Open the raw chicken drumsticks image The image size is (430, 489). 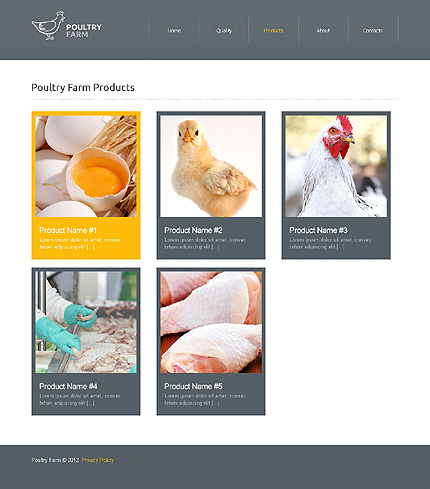tap(211, 322)
